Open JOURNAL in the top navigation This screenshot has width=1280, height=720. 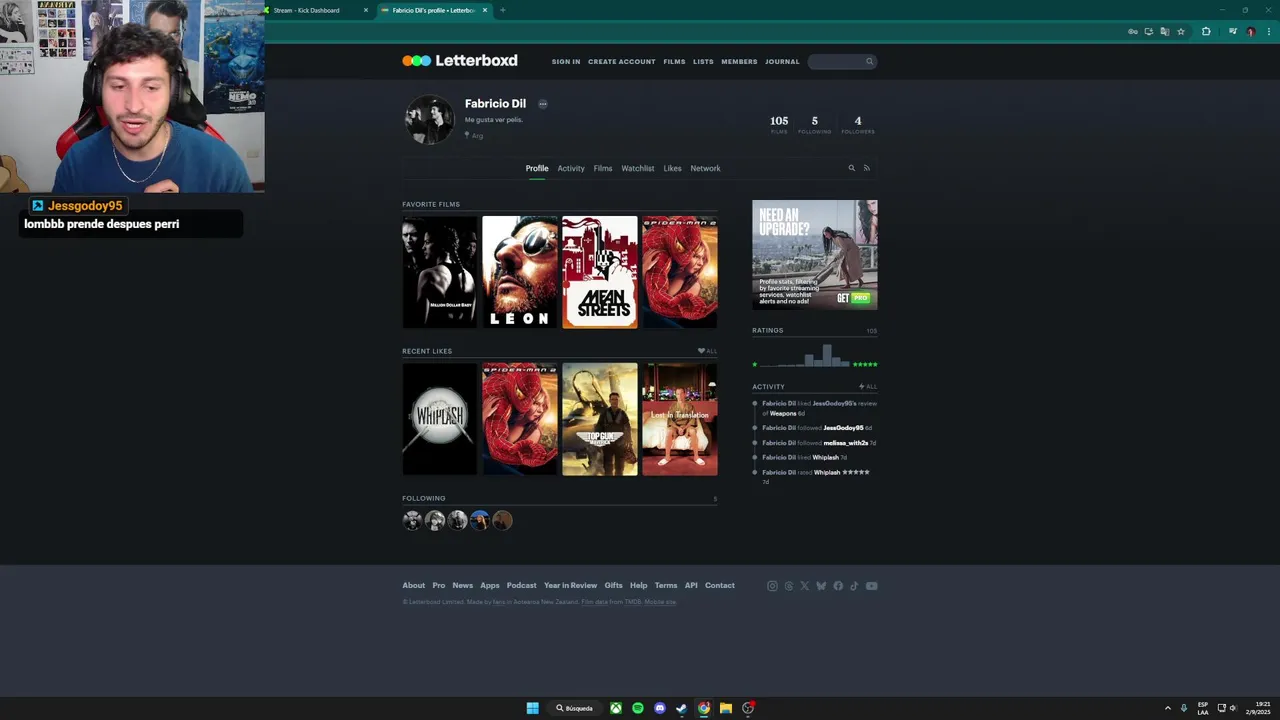point(782,62)
